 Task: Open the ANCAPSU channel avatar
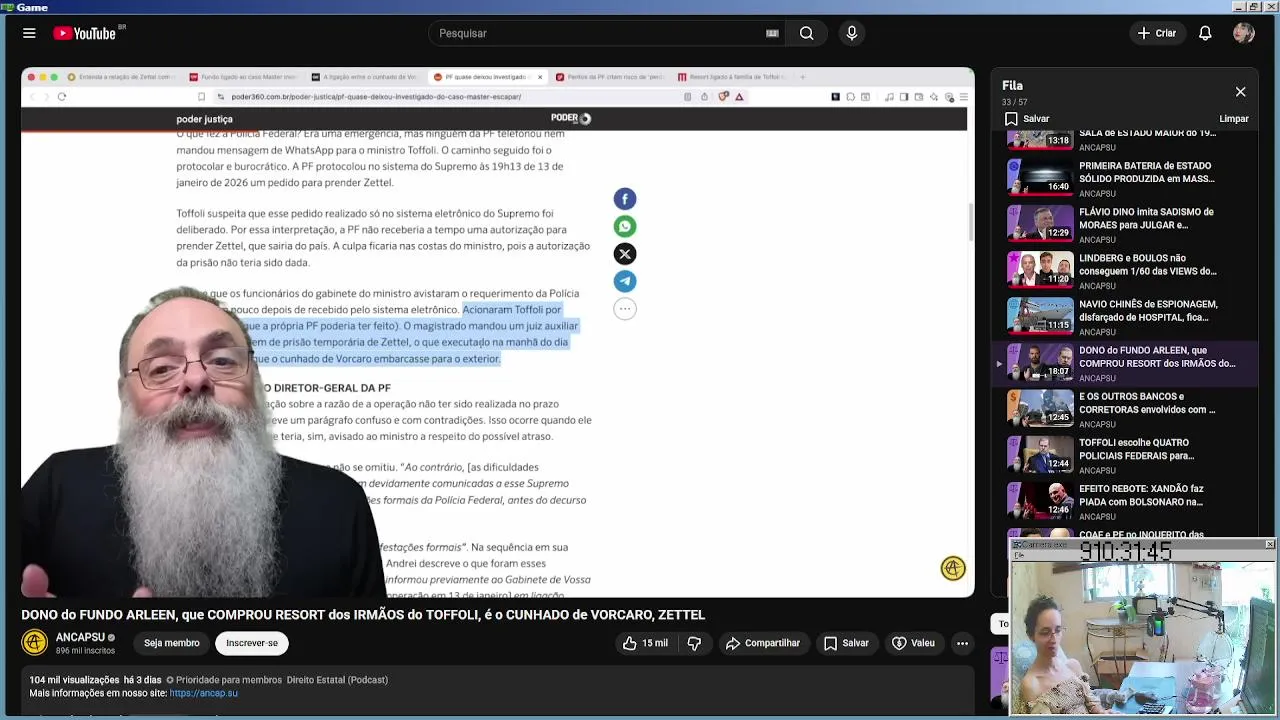34,643
